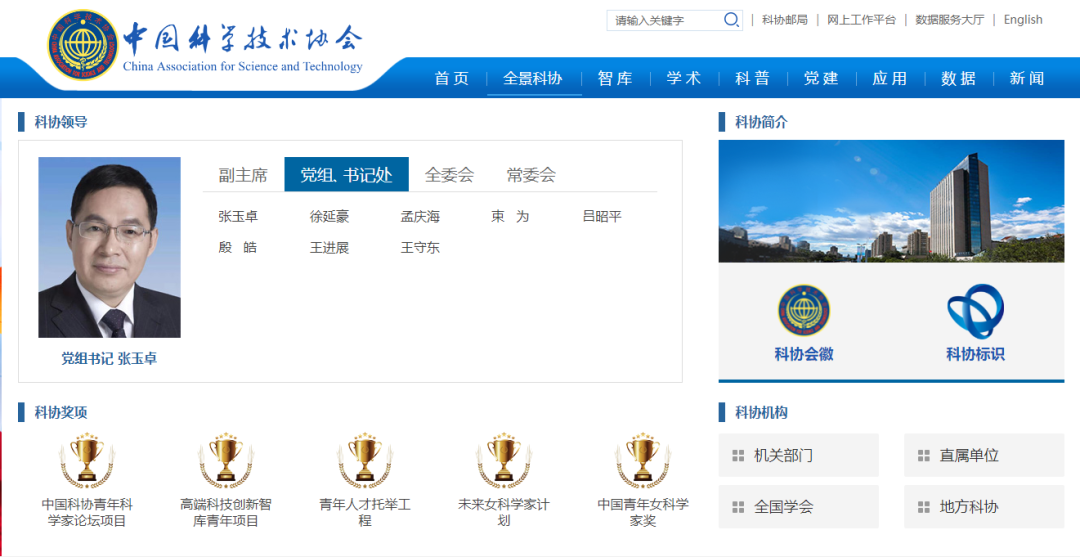This screenshot has width=1080, height=557.
Task: Open 中国青年女科学家奖 award text link
Action: click(x=643, y=513)
